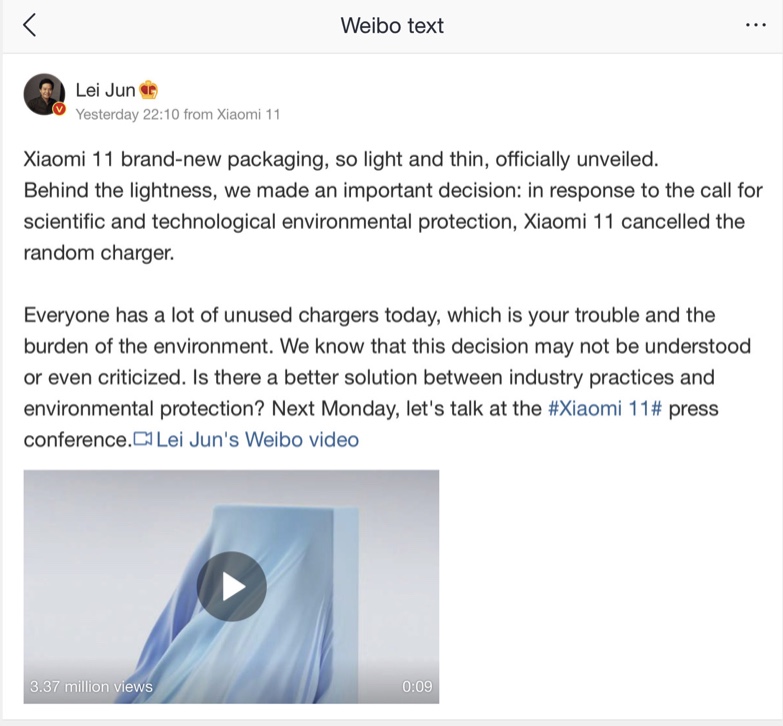Viewport: 783px width, 726px height.
Task: Open the three-dot more options menu
Action: (755, 26)
